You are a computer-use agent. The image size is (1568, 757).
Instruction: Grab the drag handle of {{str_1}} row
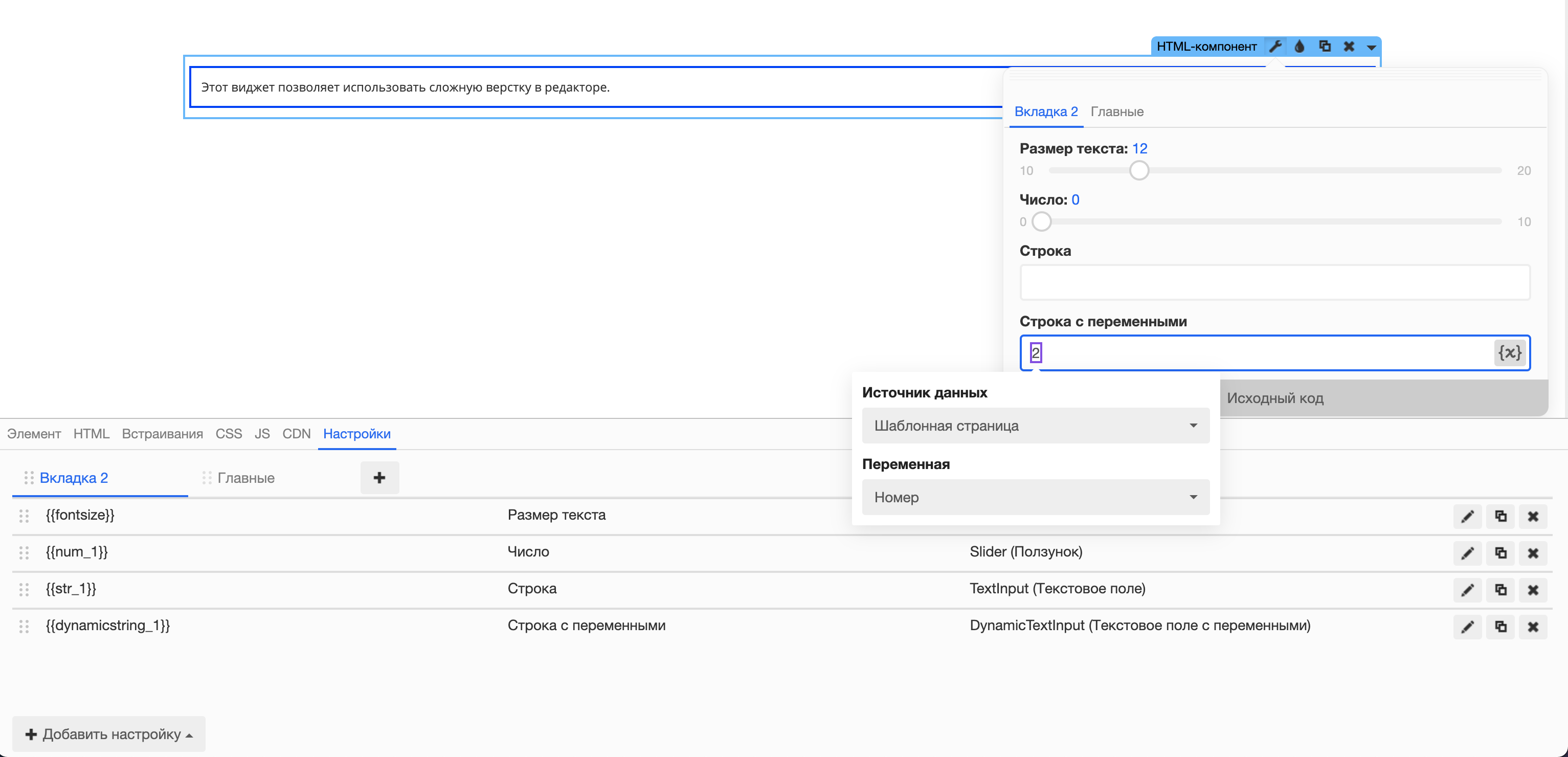coord(24,589)
